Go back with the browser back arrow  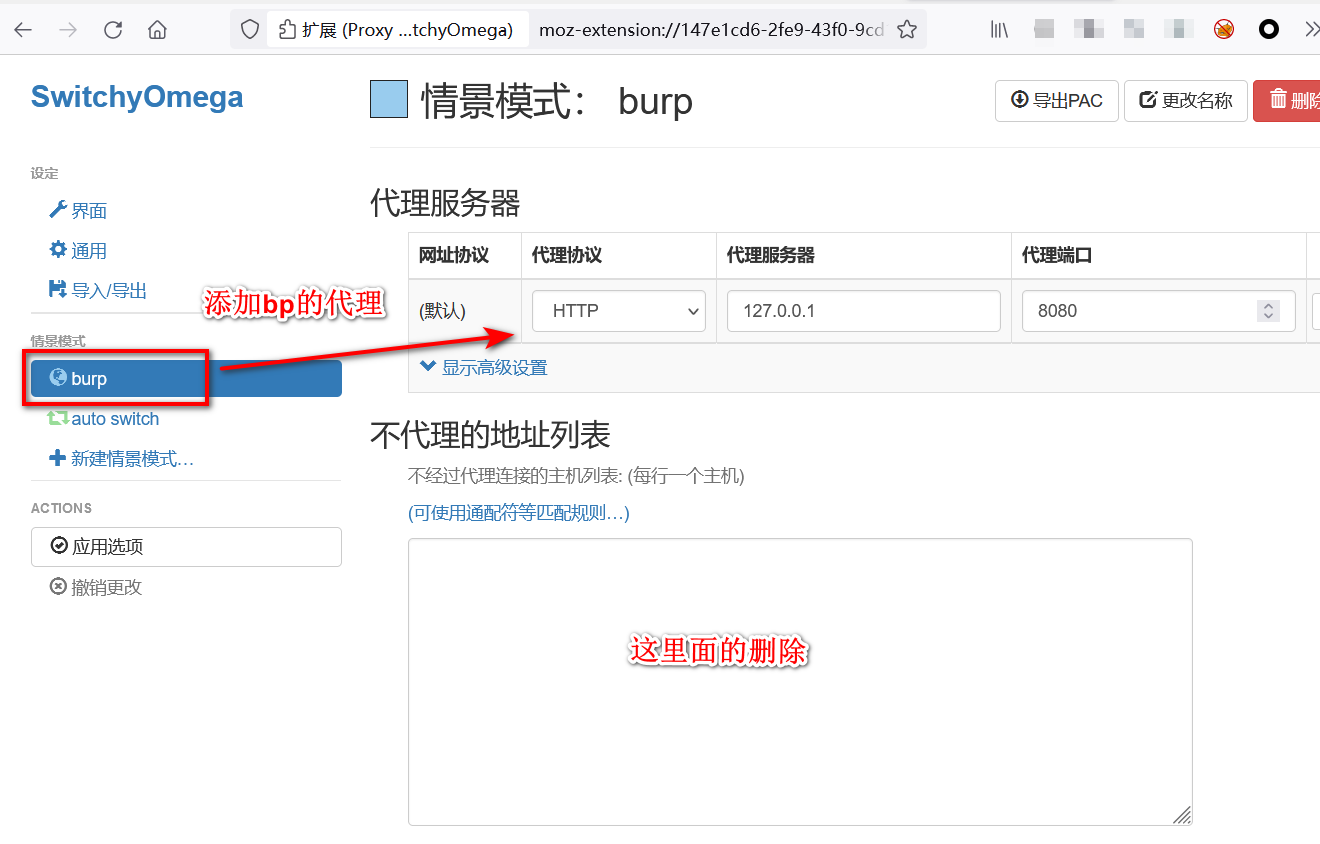coord(23,30)
